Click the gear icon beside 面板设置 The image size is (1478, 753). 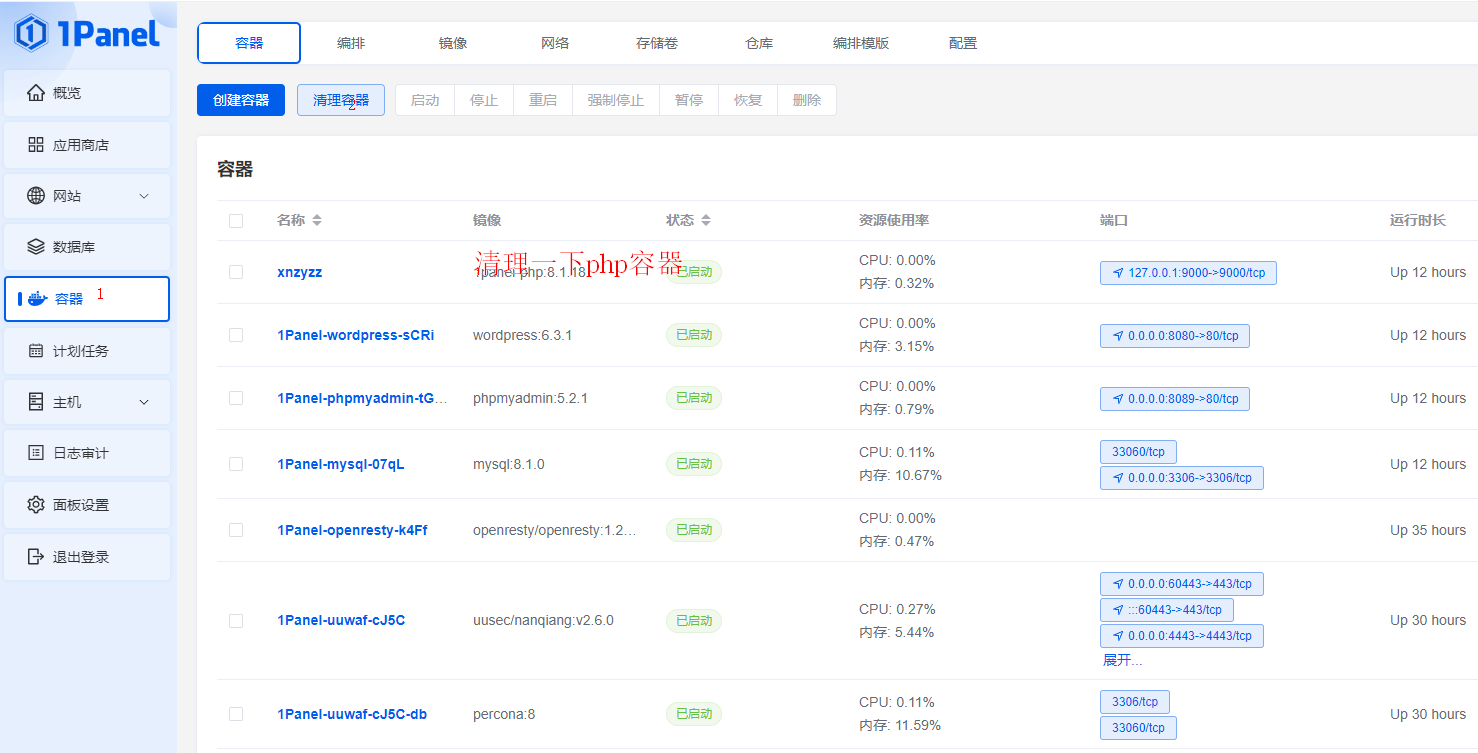36,505
